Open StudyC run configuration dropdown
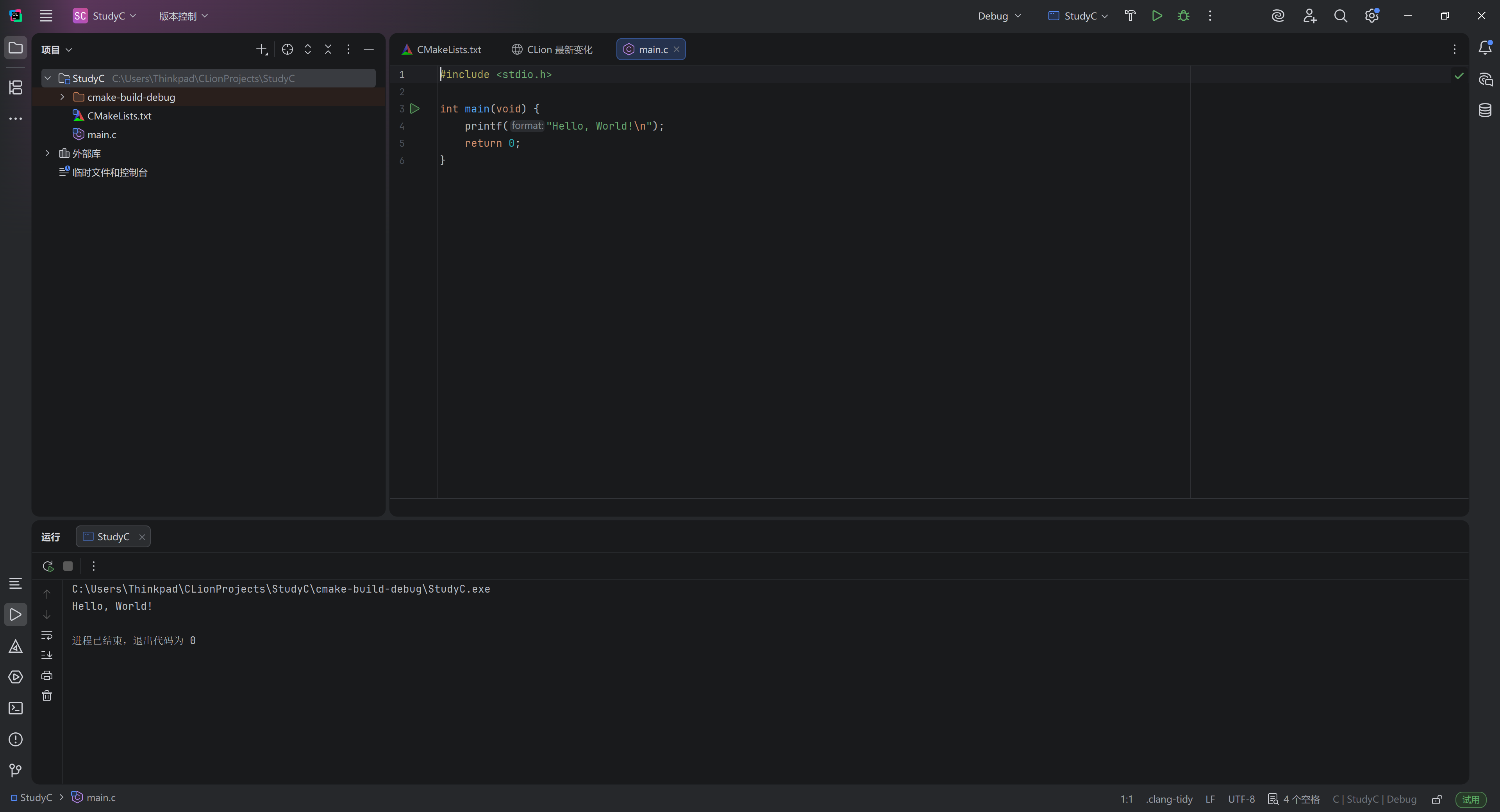1500x812 pixels. coord(1078,16)
